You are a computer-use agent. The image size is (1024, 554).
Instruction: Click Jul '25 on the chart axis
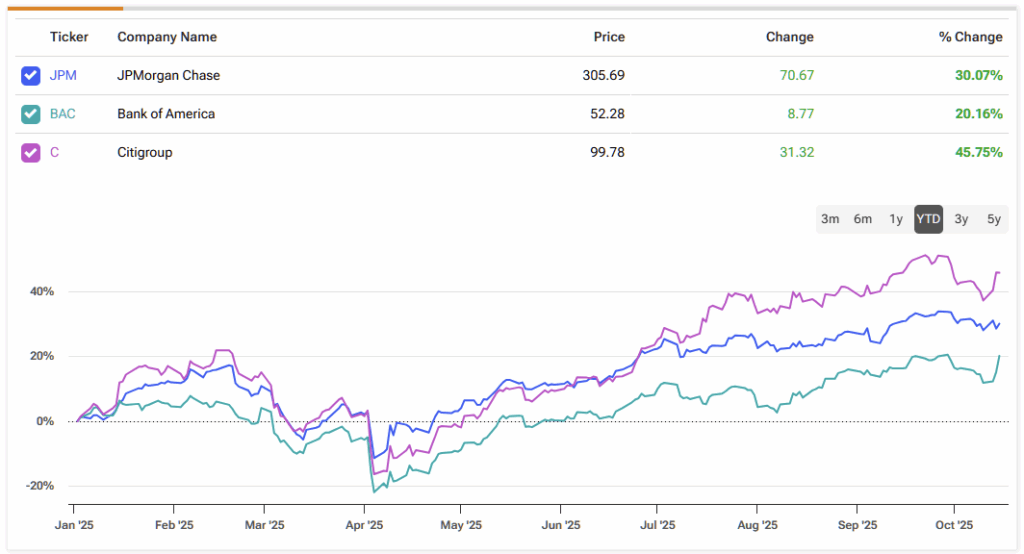pyautogui.click(x=658, y=524)
